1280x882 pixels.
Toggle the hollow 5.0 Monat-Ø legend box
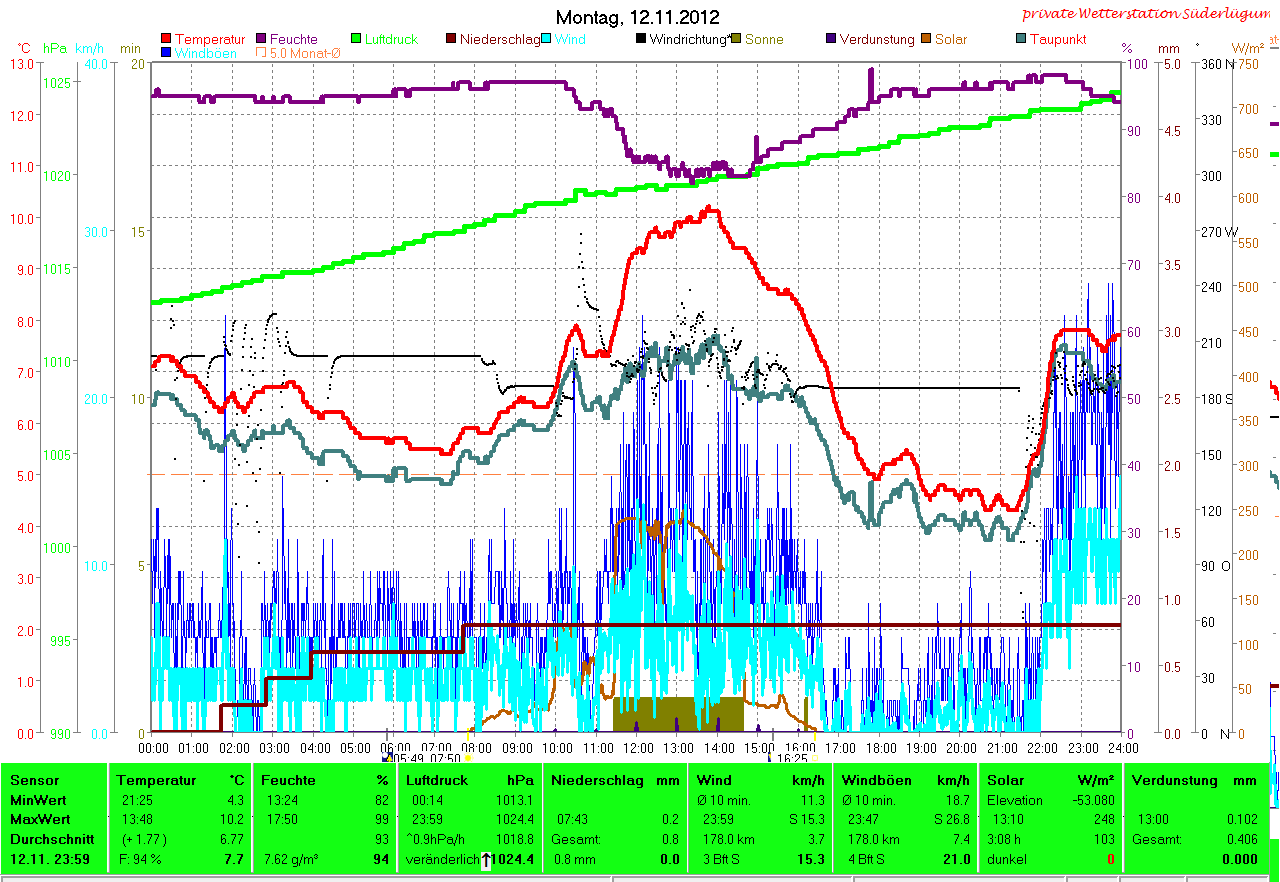pyautogui.click(x=262, y=52)
